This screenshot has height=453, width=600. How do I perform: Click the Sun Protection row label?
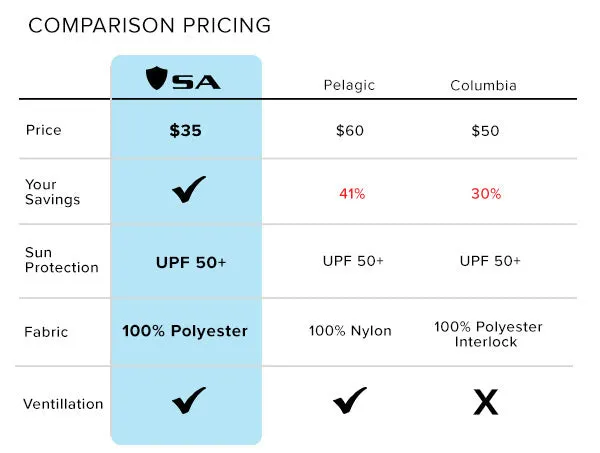pos(62,260)
